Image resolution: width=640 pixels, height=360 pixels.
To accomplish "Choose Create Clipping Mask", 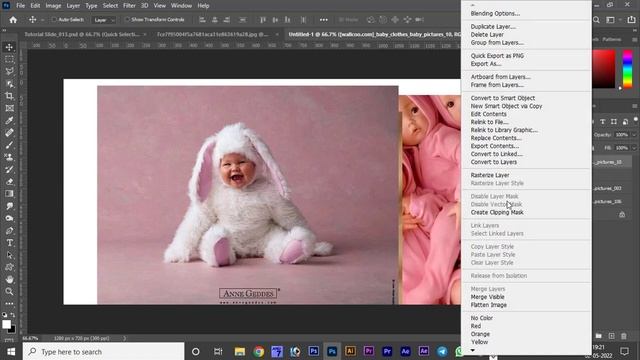I will point(497,212).
